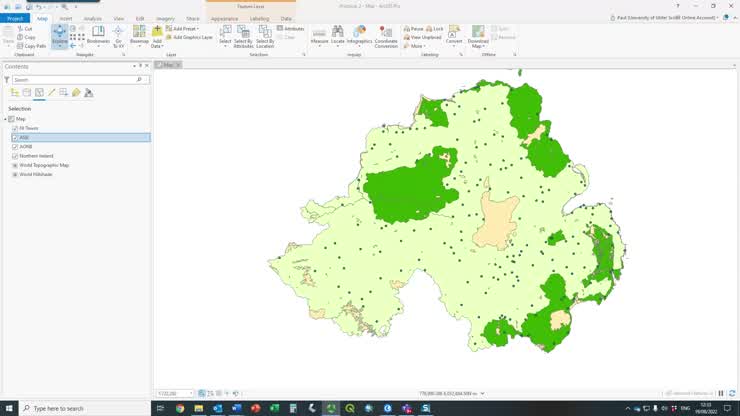The image size is (740, 416).
Task: Uncheck the World Topographic Map layer
Action: 15,165
